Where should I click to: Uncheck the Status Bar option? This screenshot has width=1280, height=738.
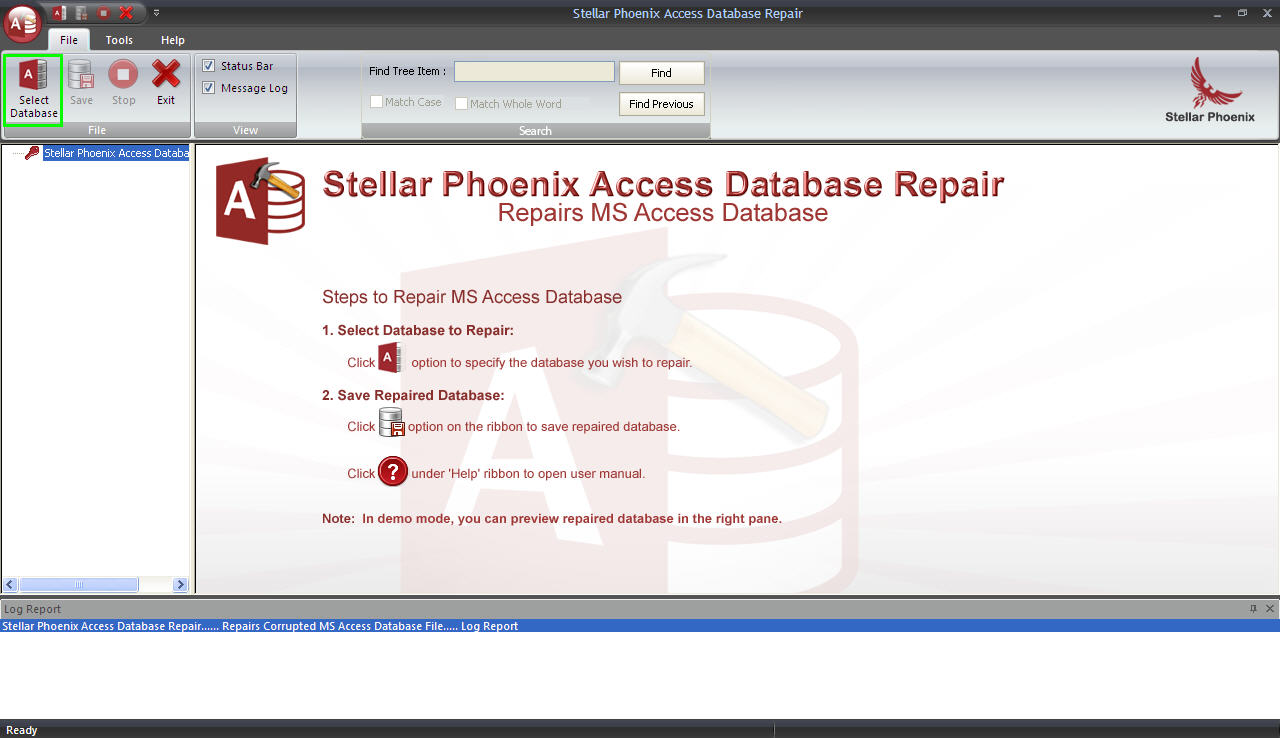pos(208,65)
